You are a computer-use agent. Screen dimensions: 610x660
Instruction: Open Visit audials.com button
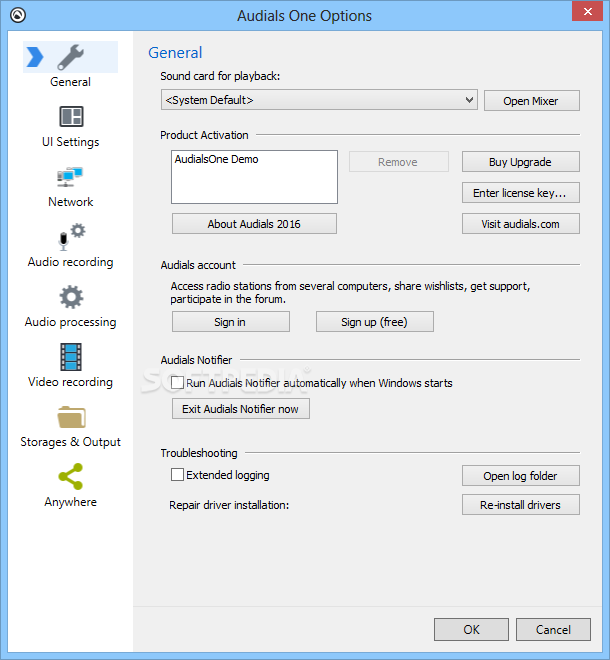click(520, 224)
